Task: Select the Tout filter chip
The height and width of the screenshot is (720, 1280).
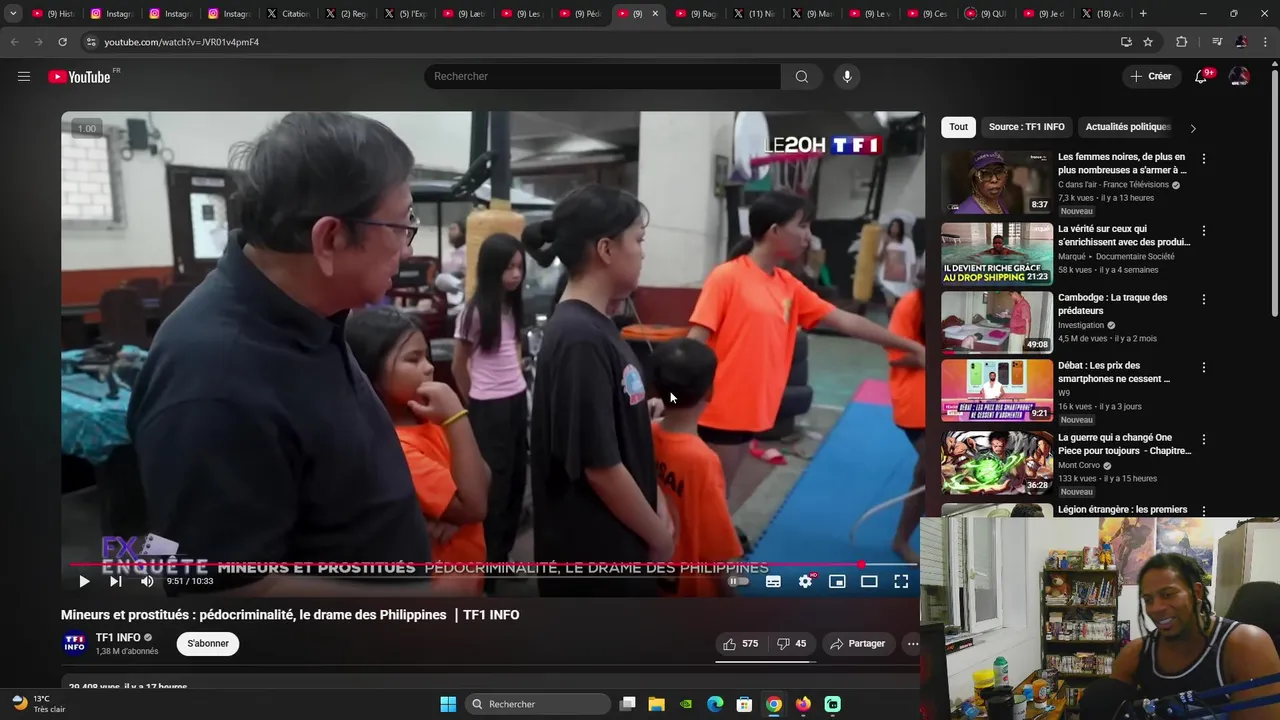Action: (958, 127)
